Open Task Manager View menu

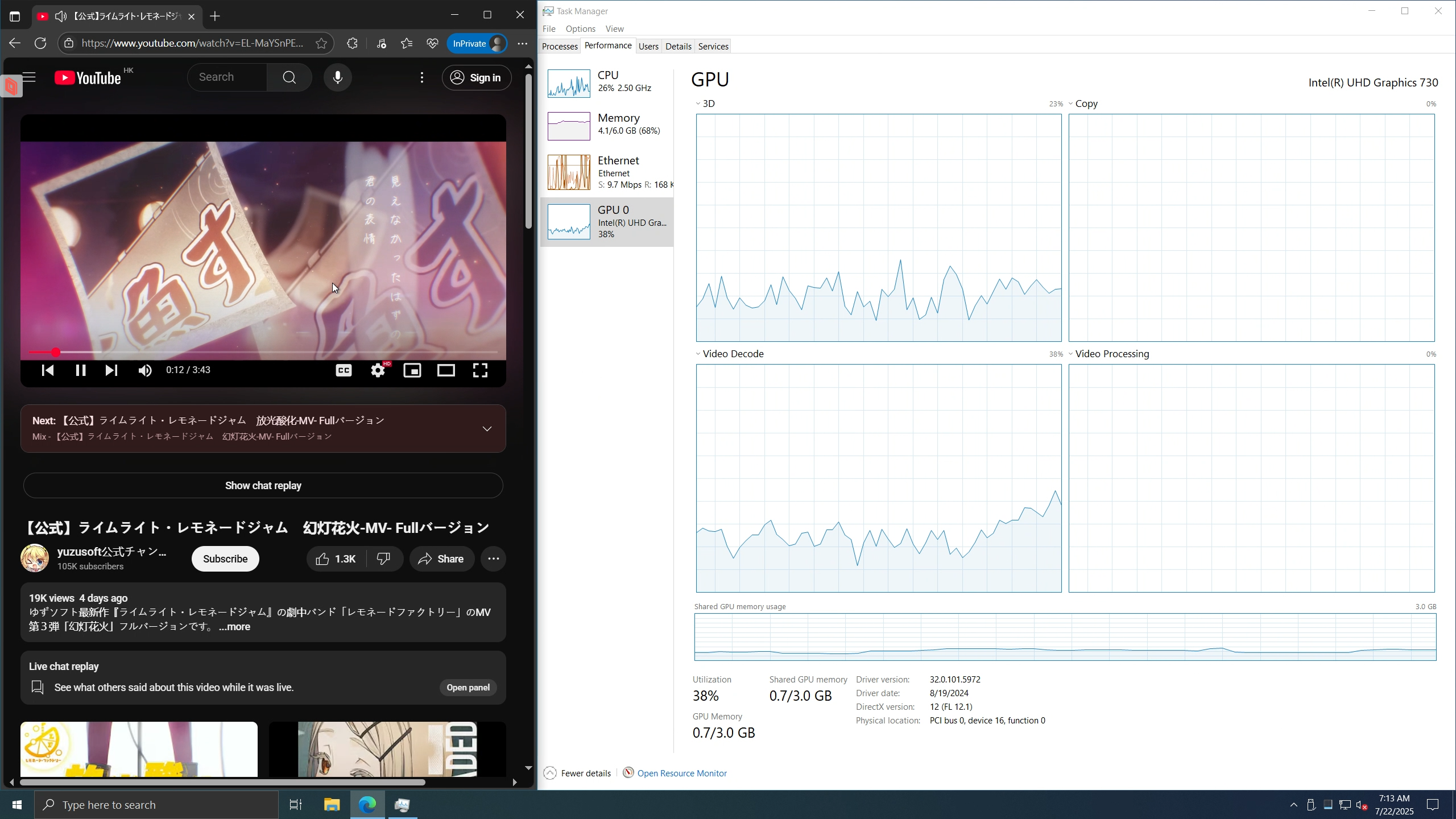(x=614, y=28)
